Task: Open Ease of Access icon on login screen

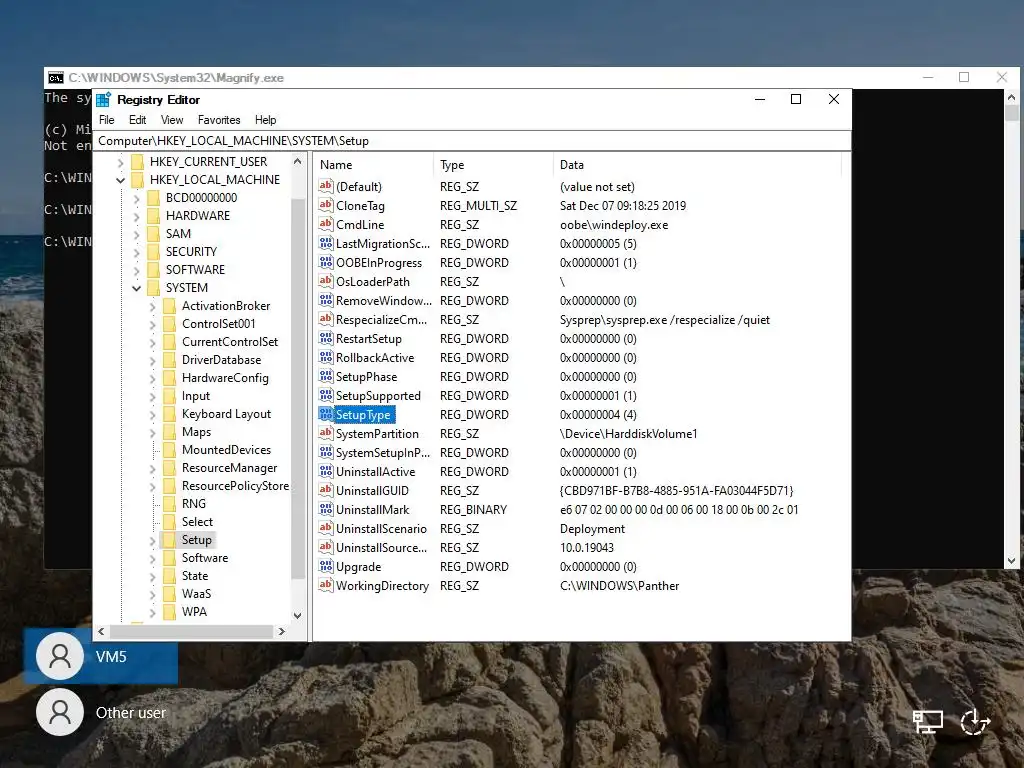Action: coord(976,722)
